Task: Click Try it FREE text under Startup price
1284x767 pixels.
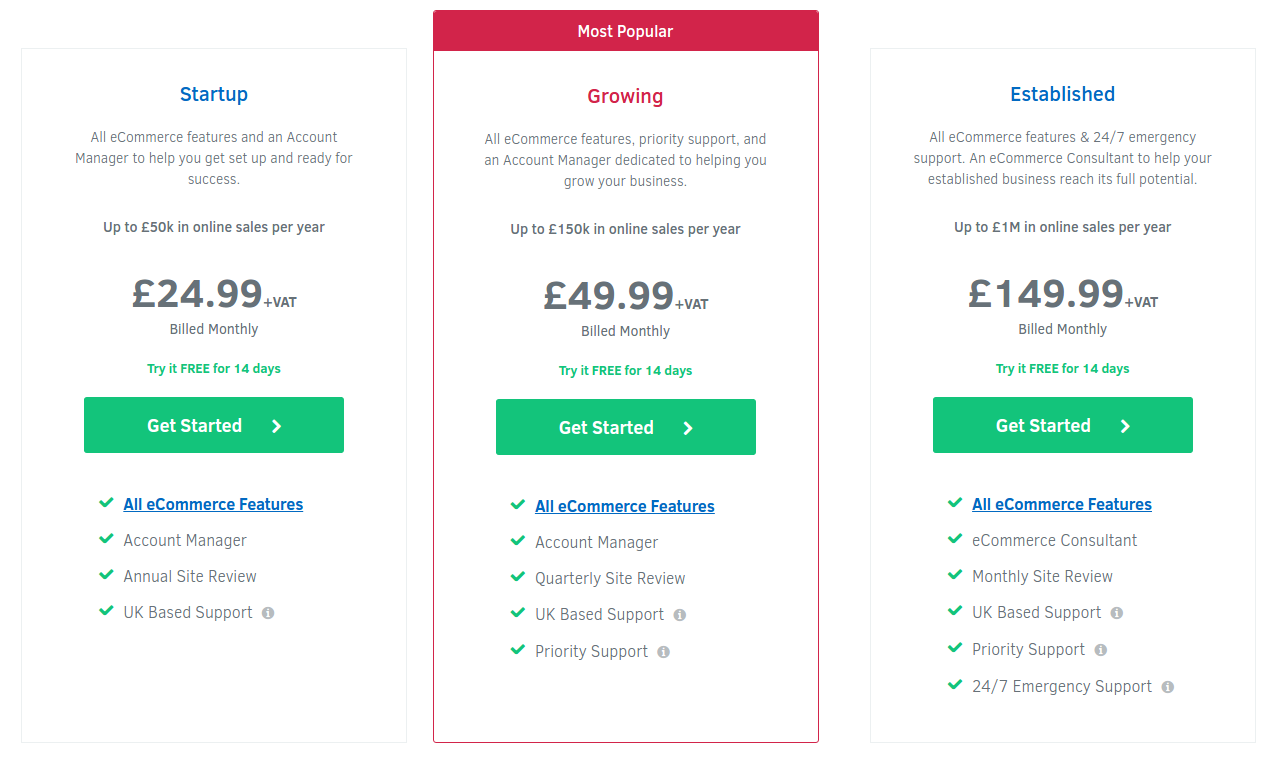Action: tap(214, 368)
